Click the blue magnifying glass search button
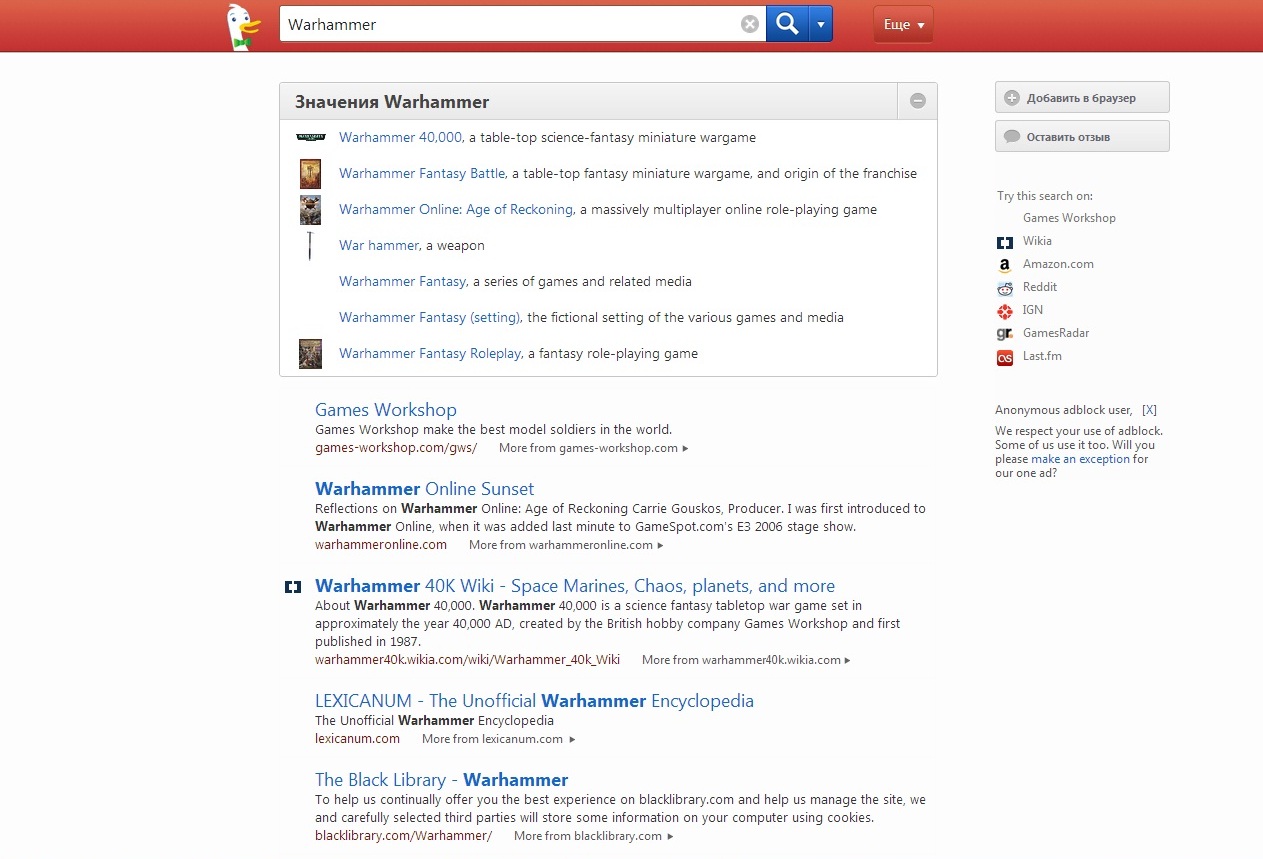The width and height of the screenshot is (1263, 859). point(787,24)
